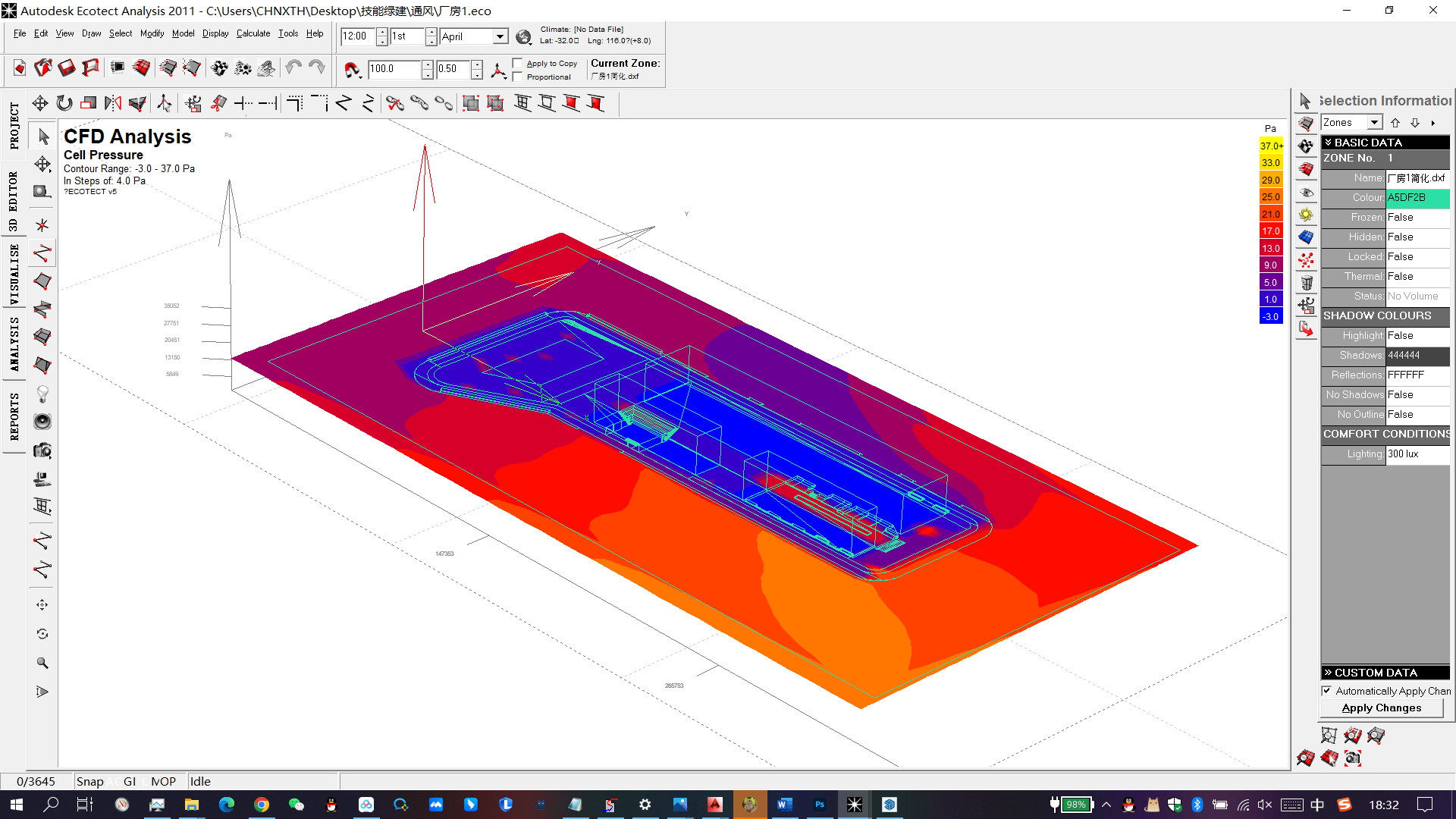Click the Undo arrow icon
The height and width of the screenshot is (819, 1456).
coord(293,68)
